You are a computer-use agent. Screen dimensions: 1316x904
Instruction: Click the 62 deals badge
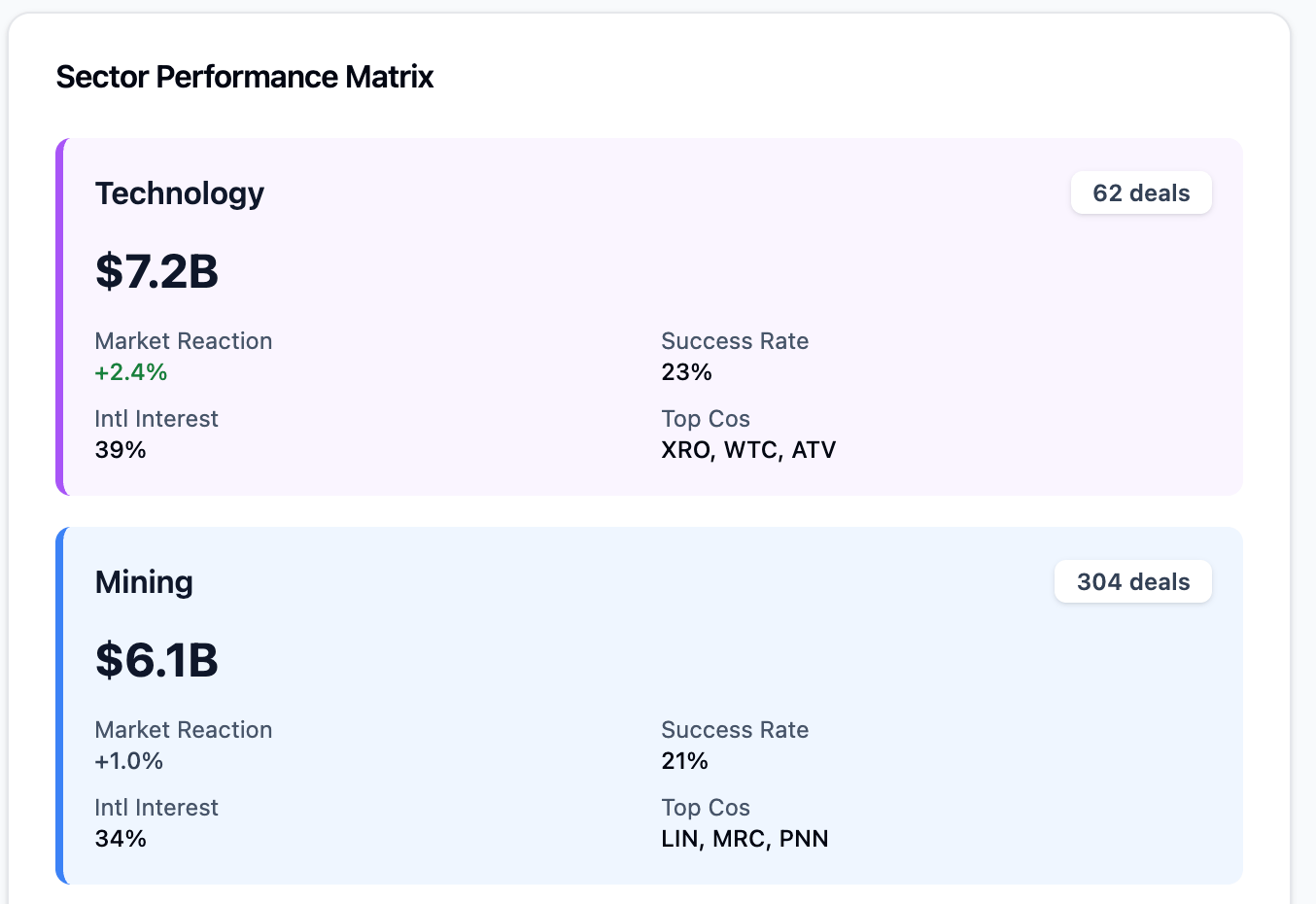click(x=1141, y=193)
